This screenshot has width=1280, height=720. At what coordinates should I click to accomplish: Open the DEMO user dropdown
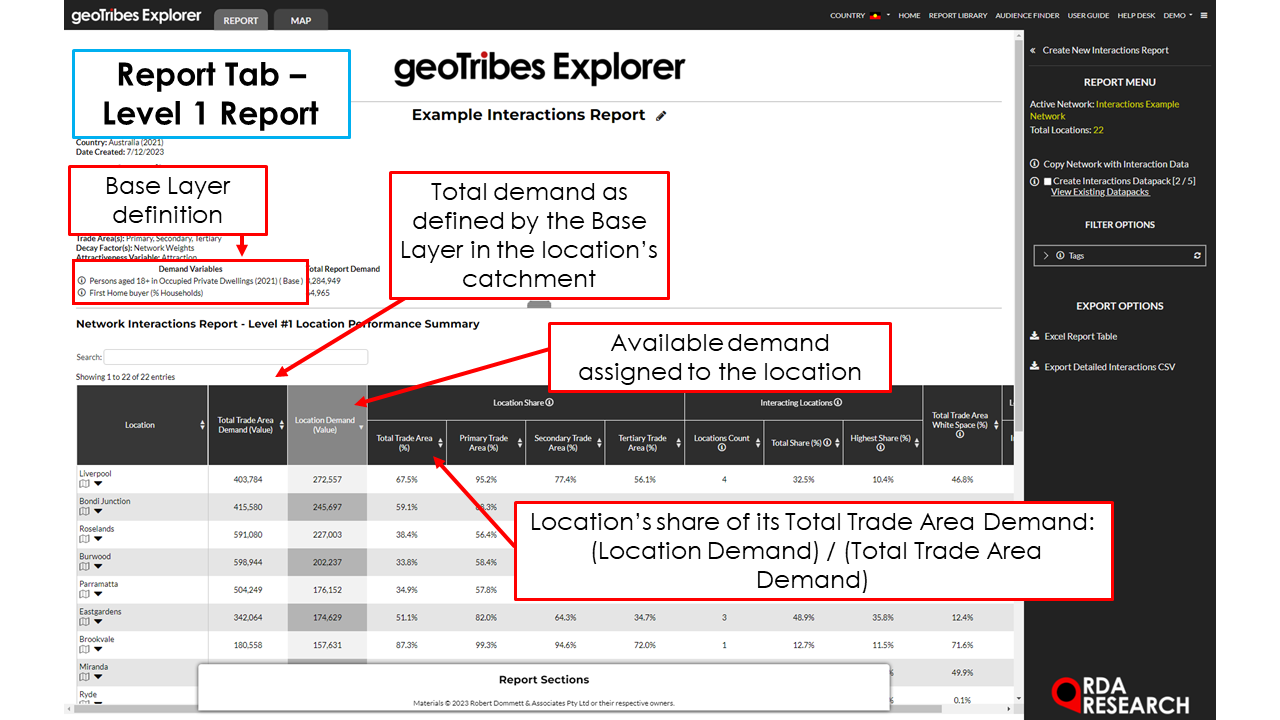1178,16
